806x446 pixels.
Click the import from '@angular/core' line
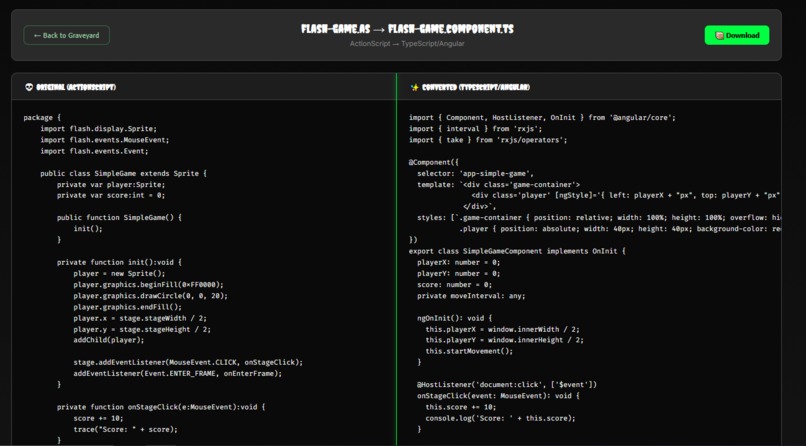[x=542, y=118]
